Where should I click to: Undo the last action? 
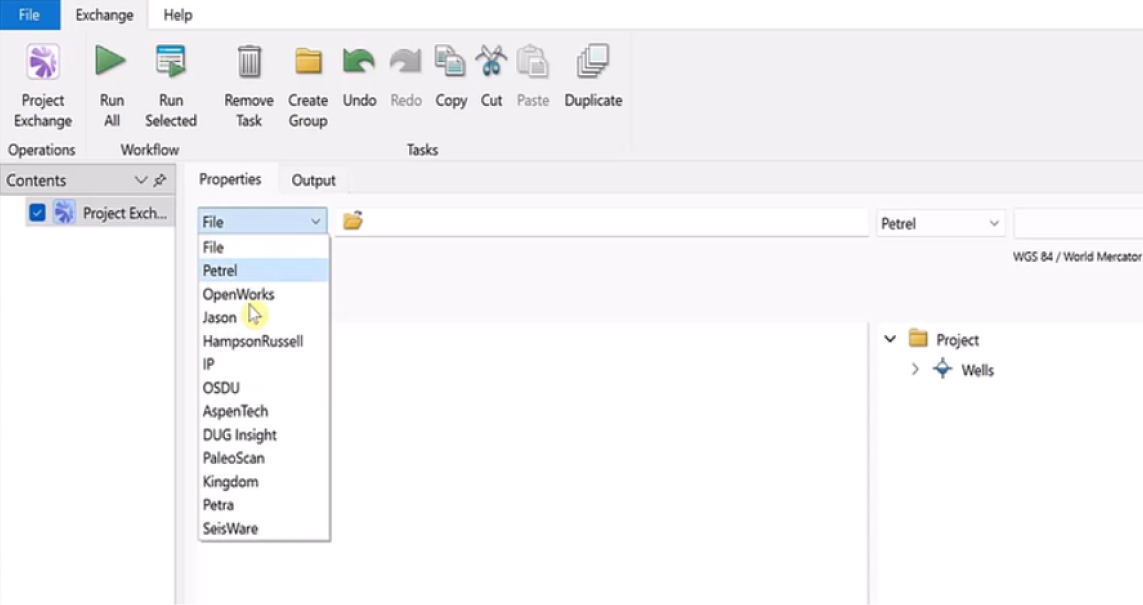(359, 63)
